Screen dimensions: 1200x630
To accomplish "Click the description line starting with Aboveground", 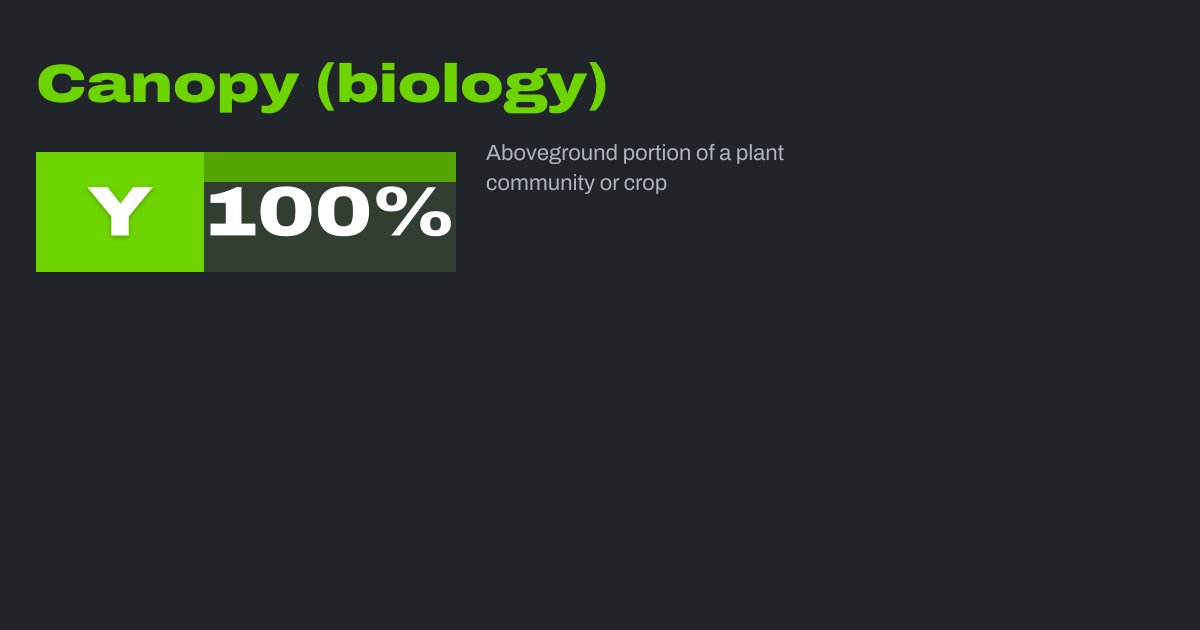I will [x=635, y=153].
